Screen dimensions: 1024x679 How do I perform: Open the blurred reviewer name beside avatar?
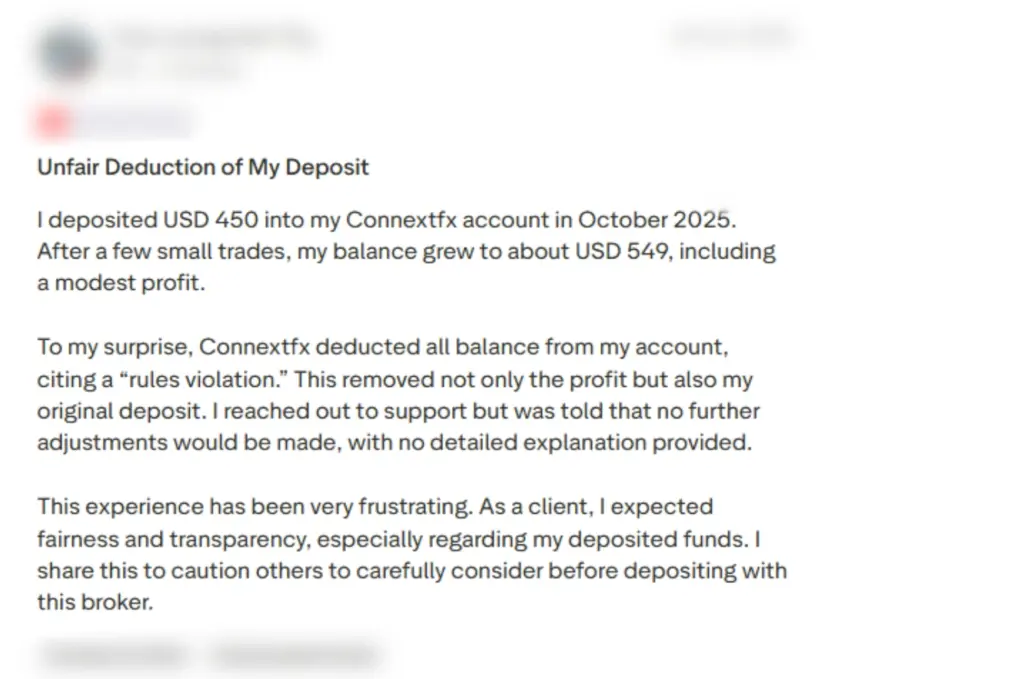212,37
